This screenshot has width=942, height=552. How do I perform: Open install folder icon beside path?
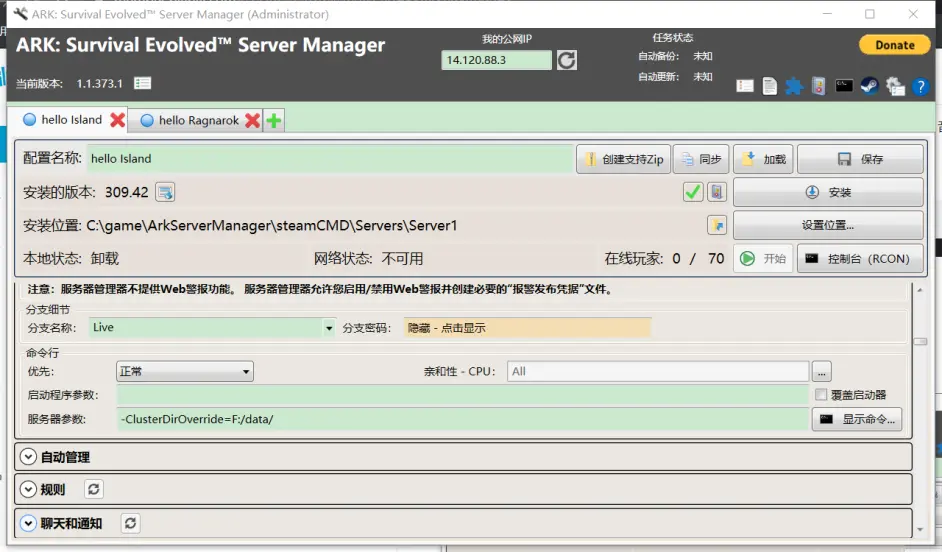pyautogui.click(x=717, y=225)
